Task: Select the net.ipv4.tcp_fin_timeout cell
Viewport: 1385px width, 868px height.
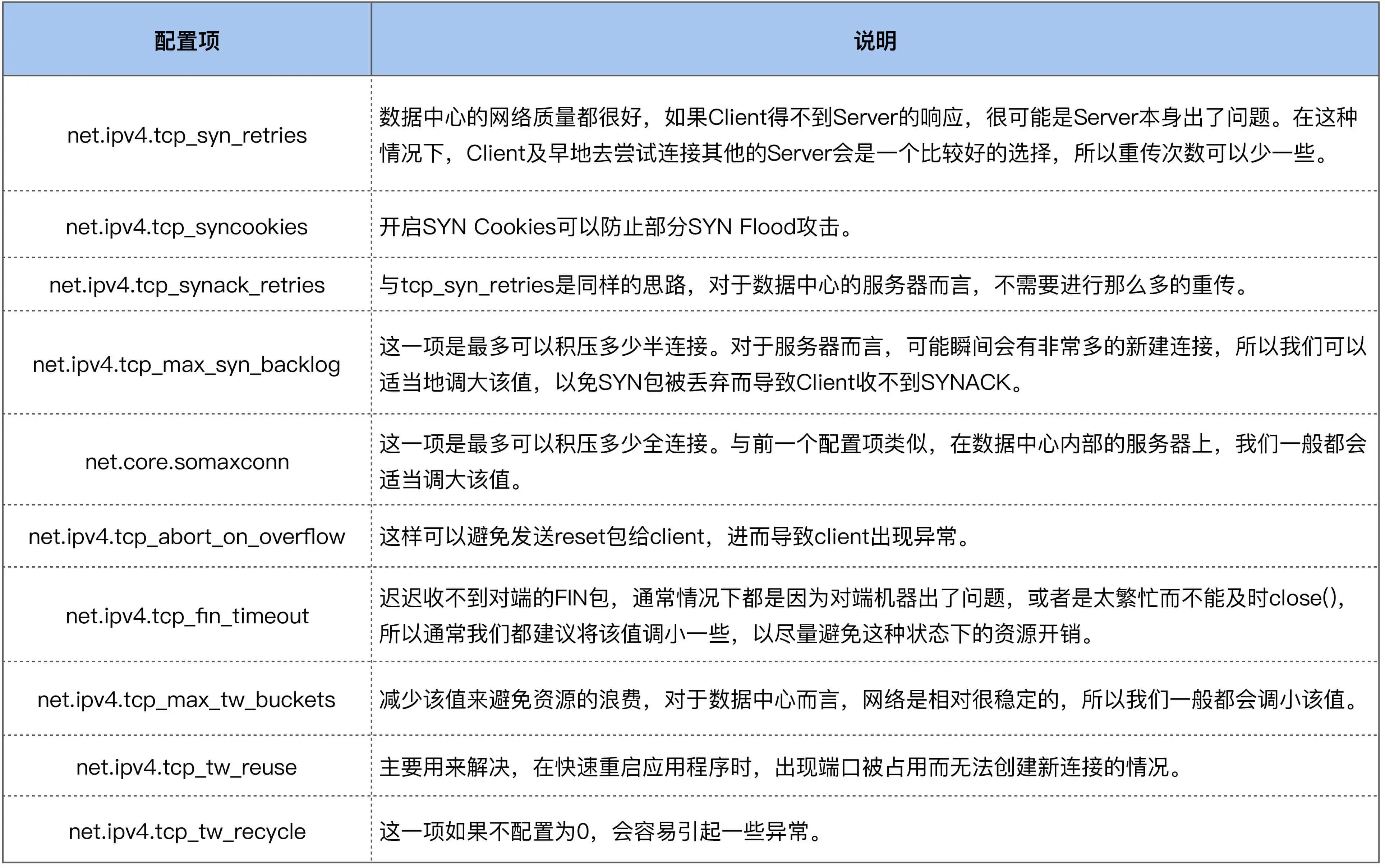Action: click(187, 616)
